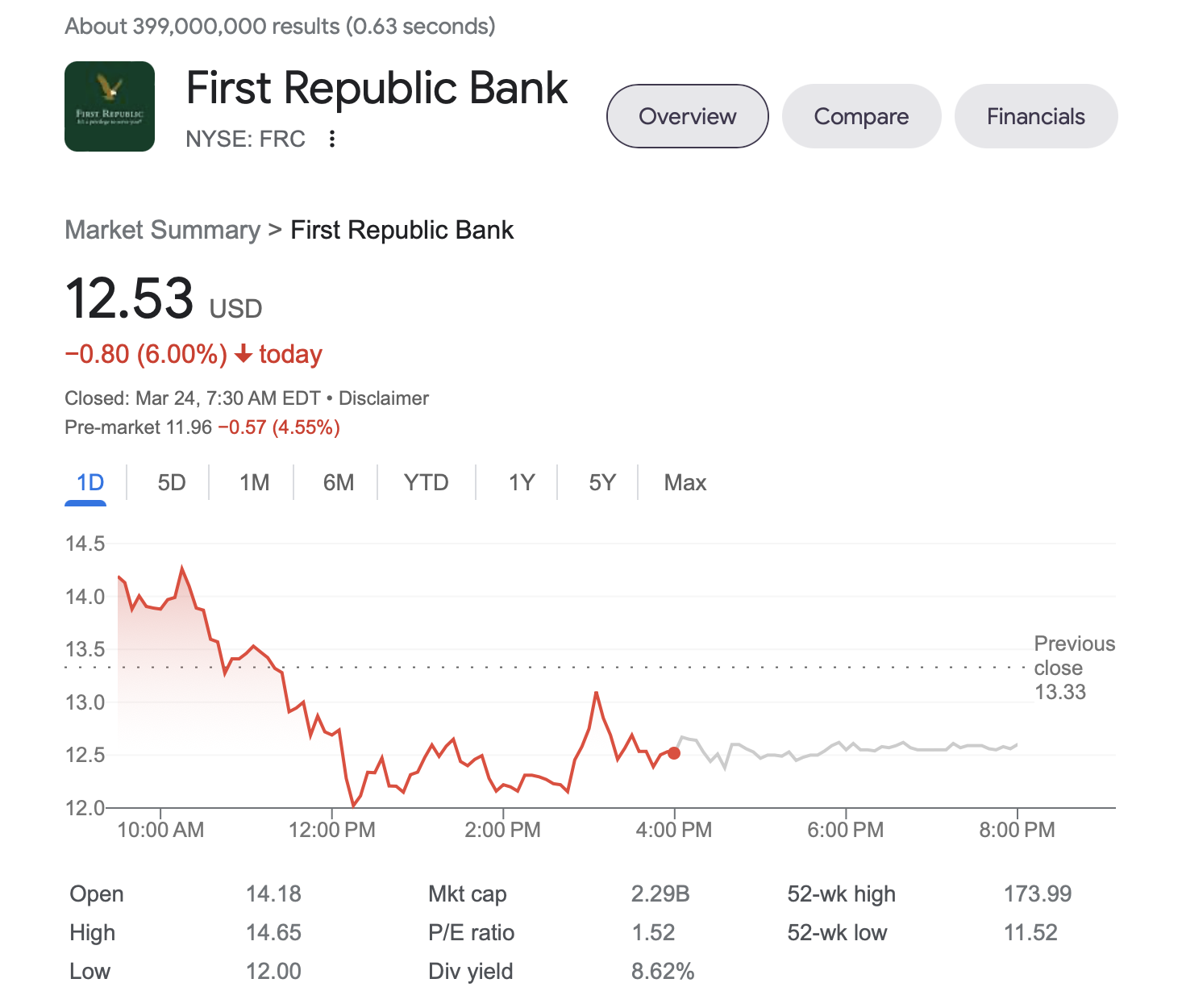Screen dimensions: 1182x1008
Task: Click the 52-wk low value 11.52
Action: [x=1030, y=933]
